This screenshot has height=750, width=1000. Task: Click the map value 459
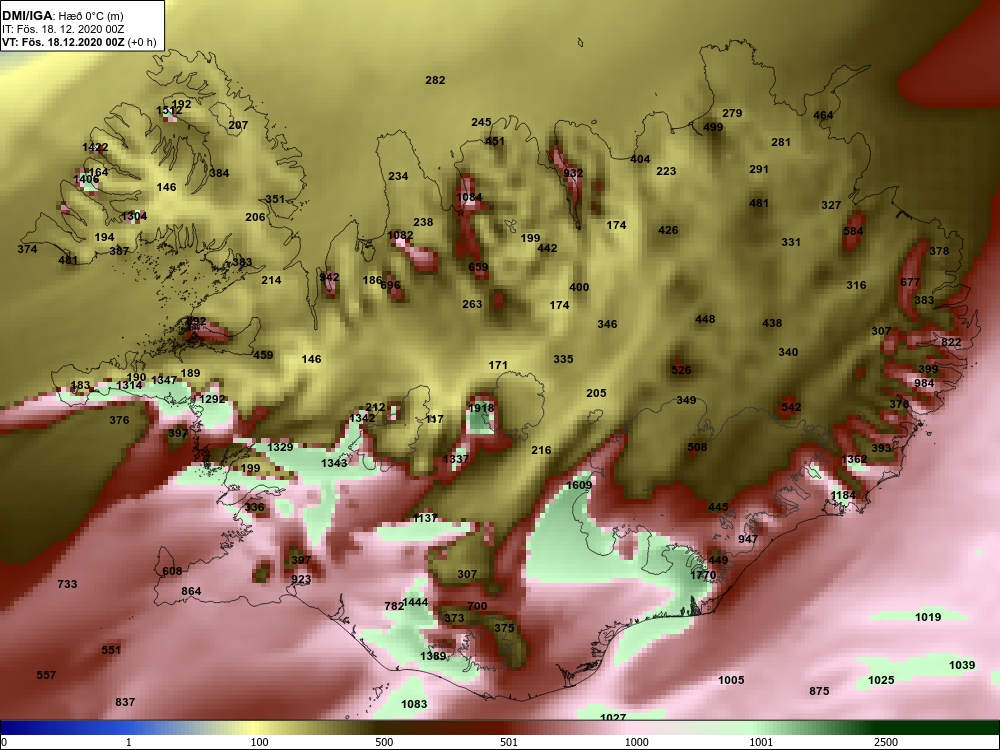(x=263, y=355)
